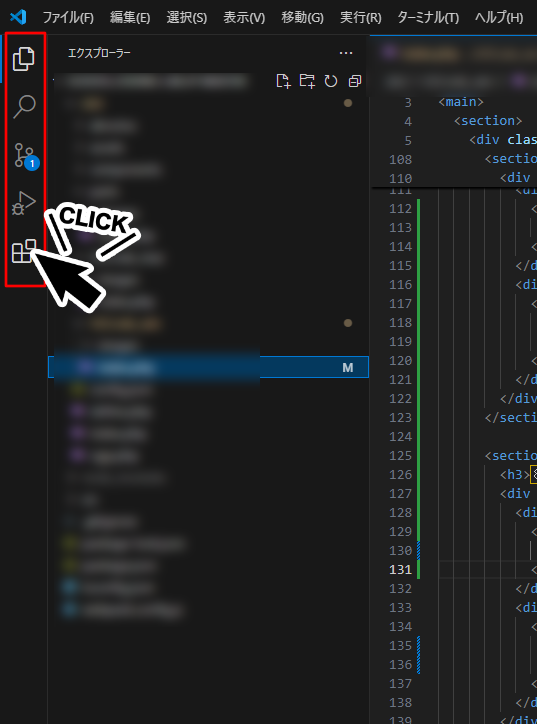Open Source Control with 1 badge
The height and width of the screenshot is (724, 537).
[25, 156]
